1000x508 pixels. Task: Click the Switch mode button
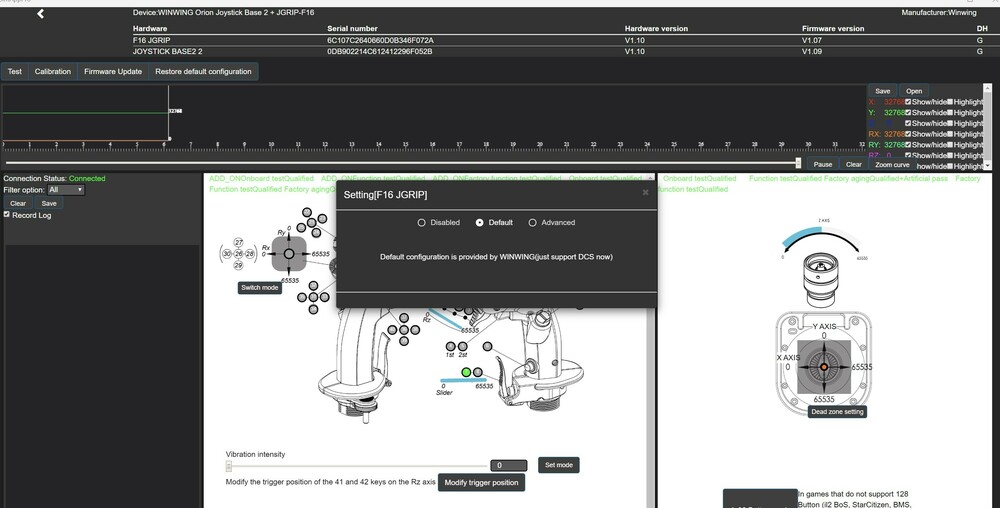click(x=260, y=287)
